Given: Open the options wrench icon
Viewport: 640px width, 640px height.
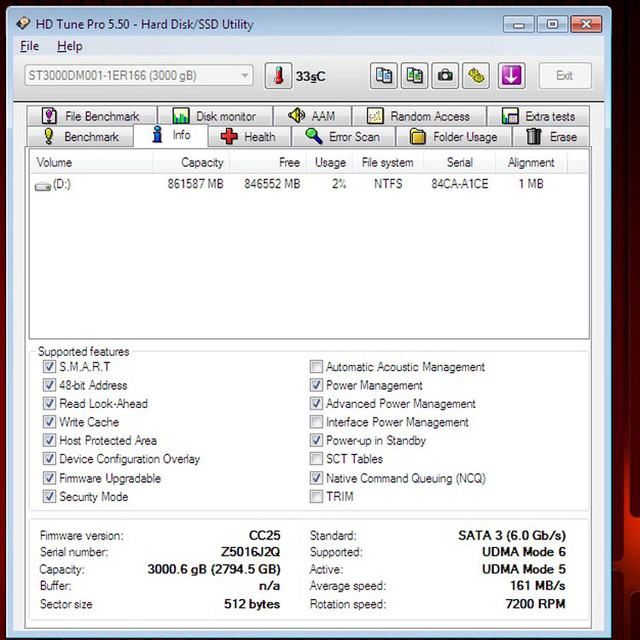Looking at the screenshot, I should [476, 76].
